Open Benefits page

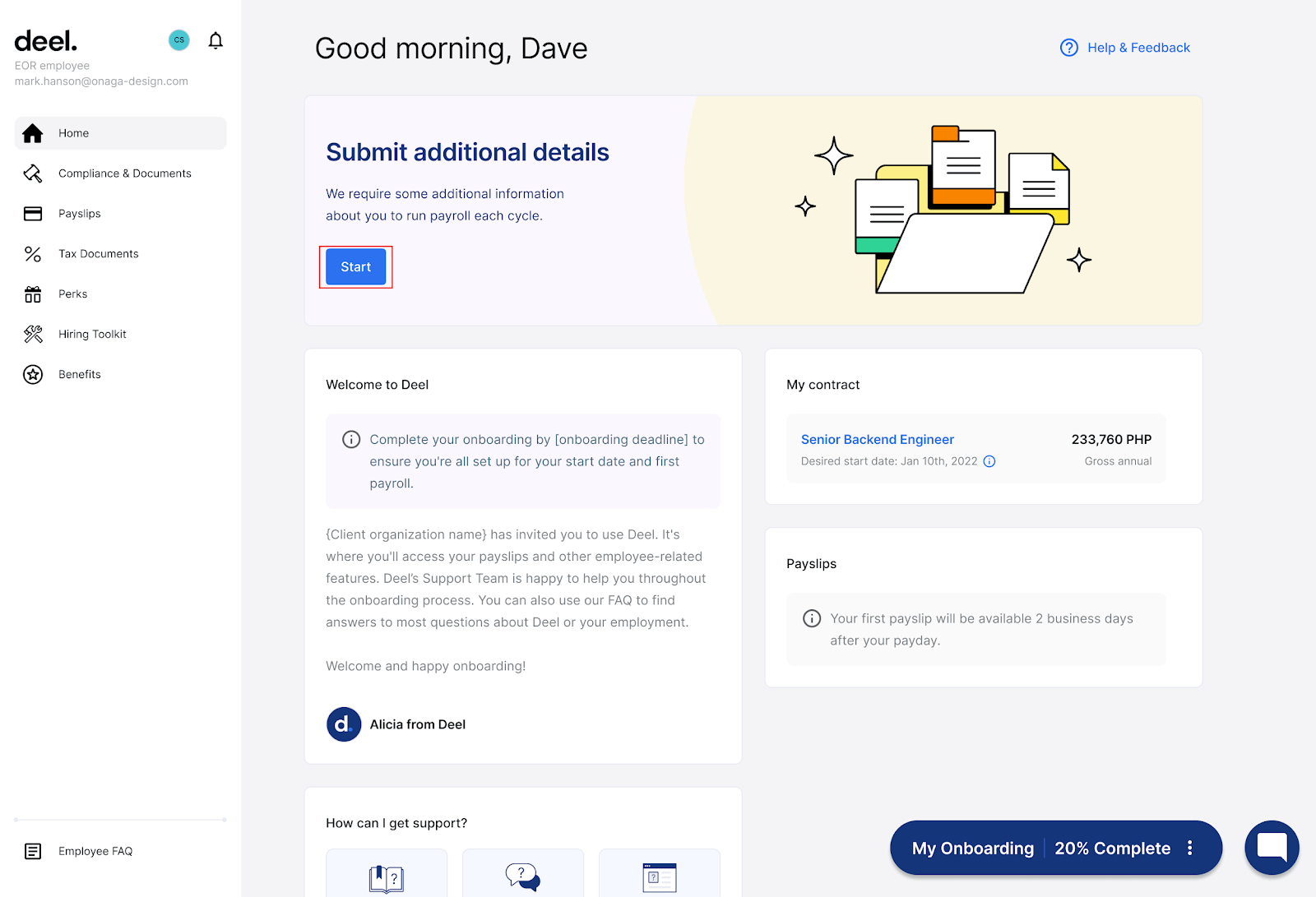point(80,374)
